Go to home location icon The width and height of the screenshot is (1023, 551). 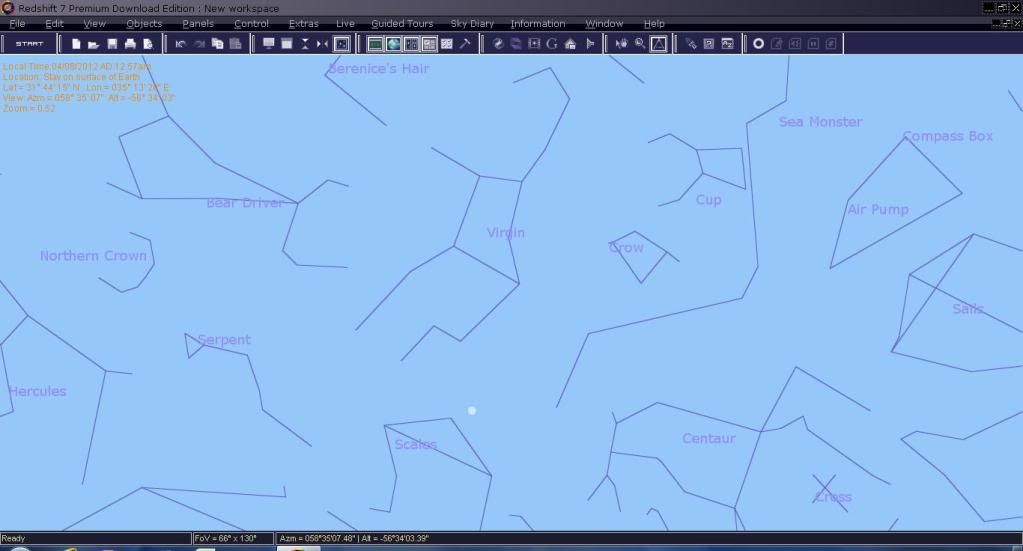pos(570,44)
